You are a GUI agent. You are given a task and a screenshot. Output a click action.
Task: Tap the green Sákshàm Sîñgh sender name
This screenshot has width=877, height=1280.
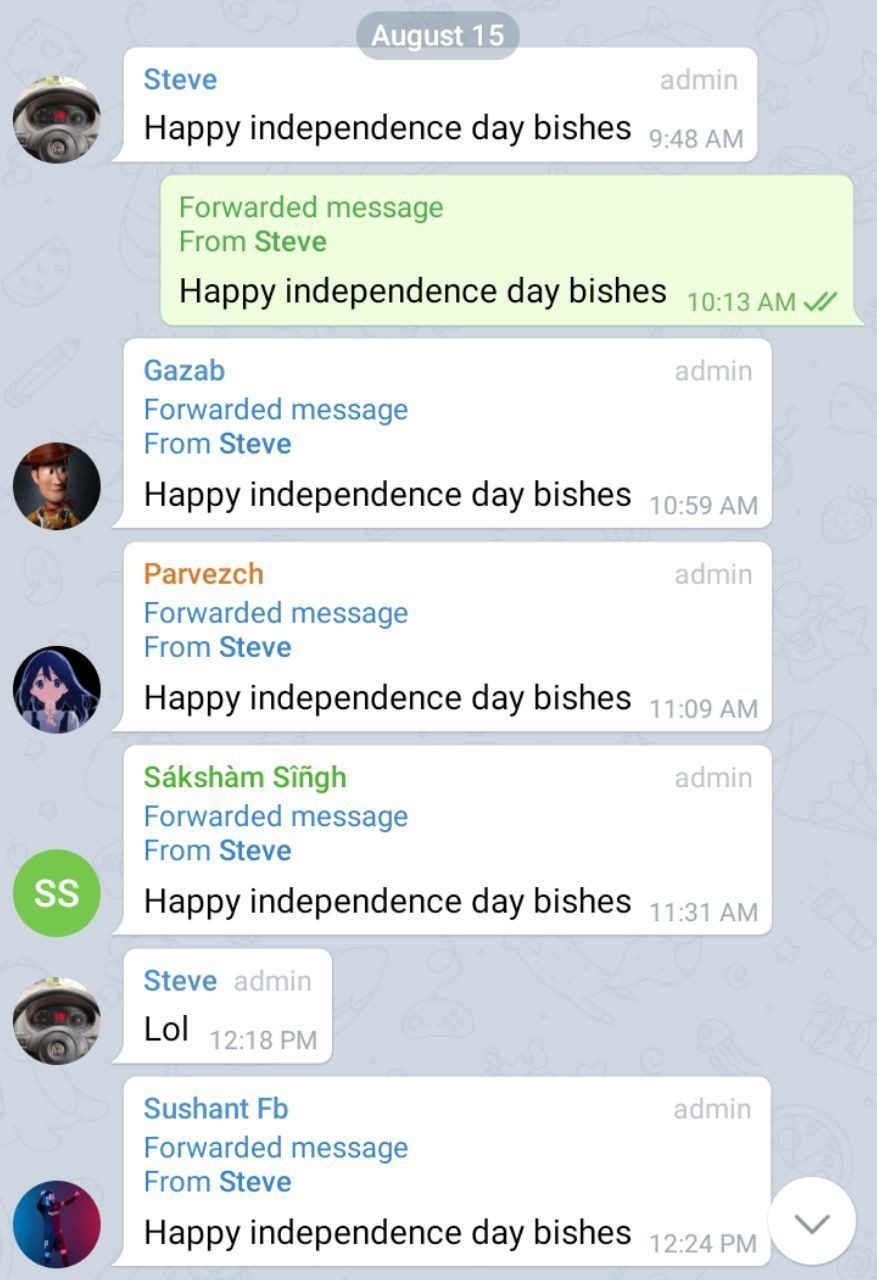(x=245, y=777)
